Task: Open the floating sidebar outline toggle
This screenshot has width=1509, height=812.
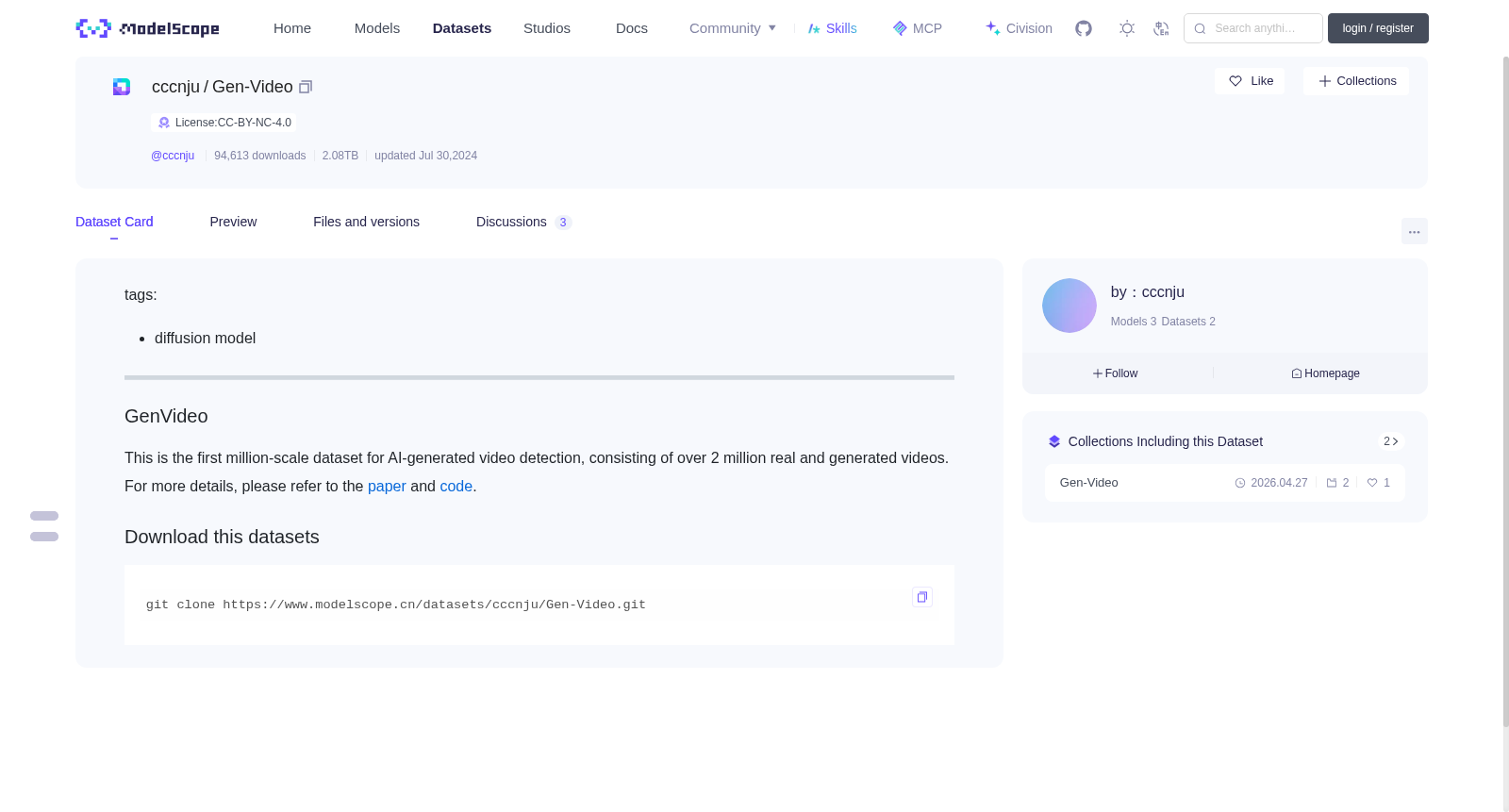Action: 44,526
